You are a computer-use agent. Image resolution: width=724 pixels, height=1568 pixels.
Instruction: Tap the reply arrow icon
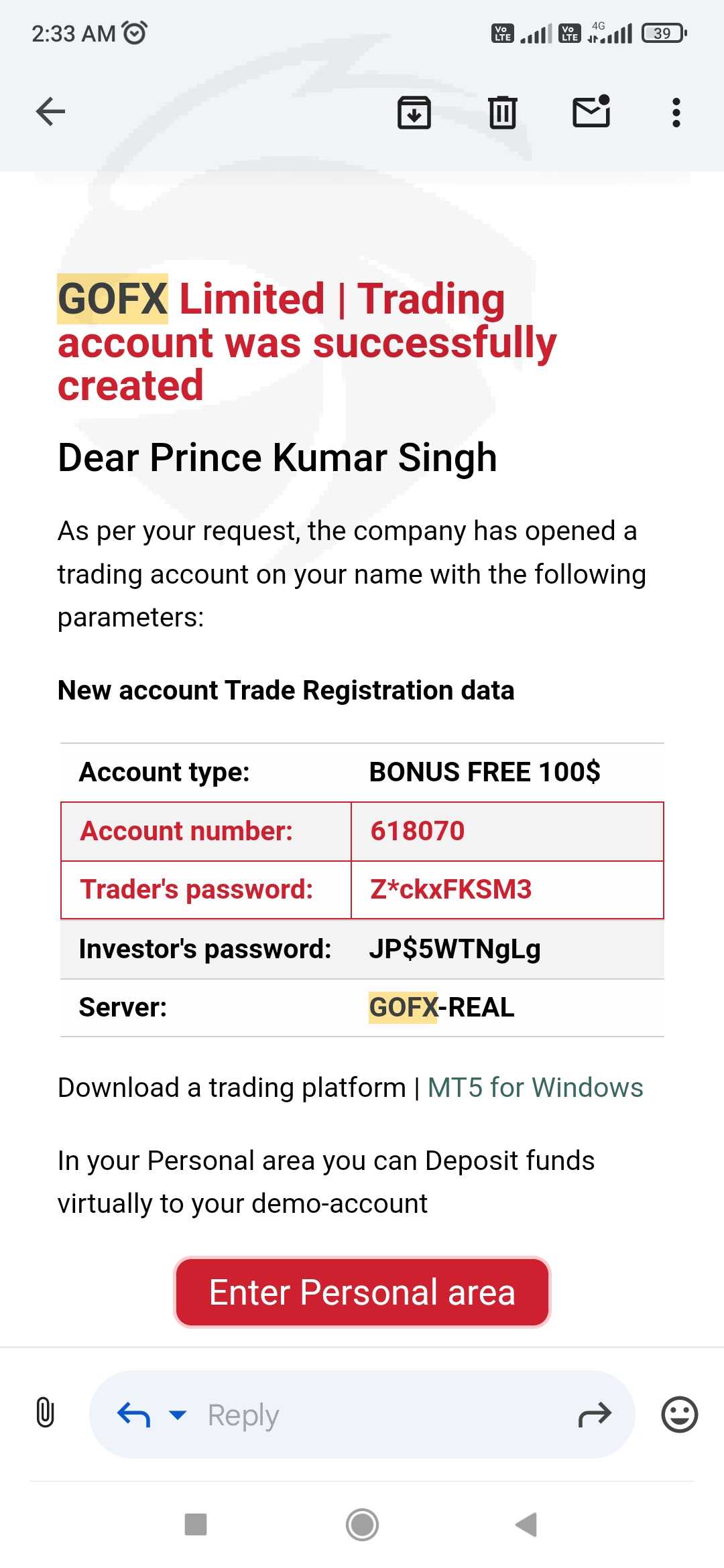[133, 1415]
